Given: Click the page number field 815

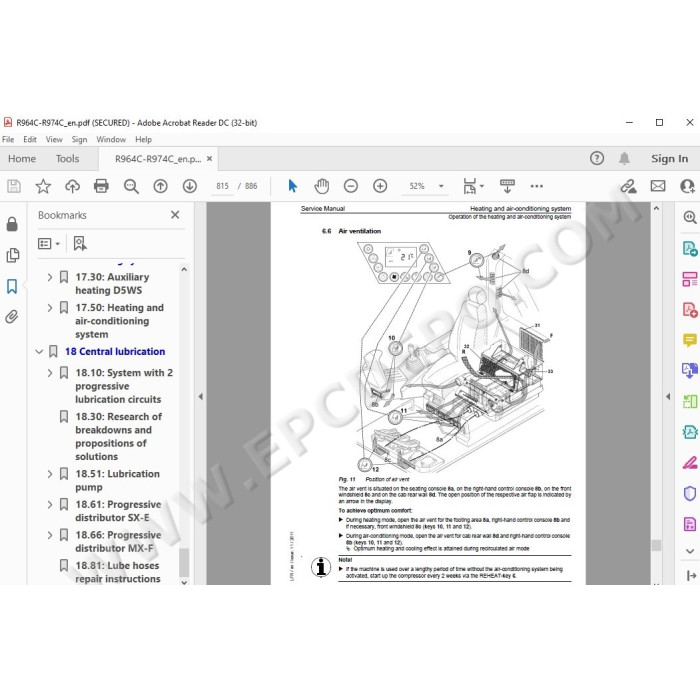Looking at the screenshot, I should pos(222,186).
